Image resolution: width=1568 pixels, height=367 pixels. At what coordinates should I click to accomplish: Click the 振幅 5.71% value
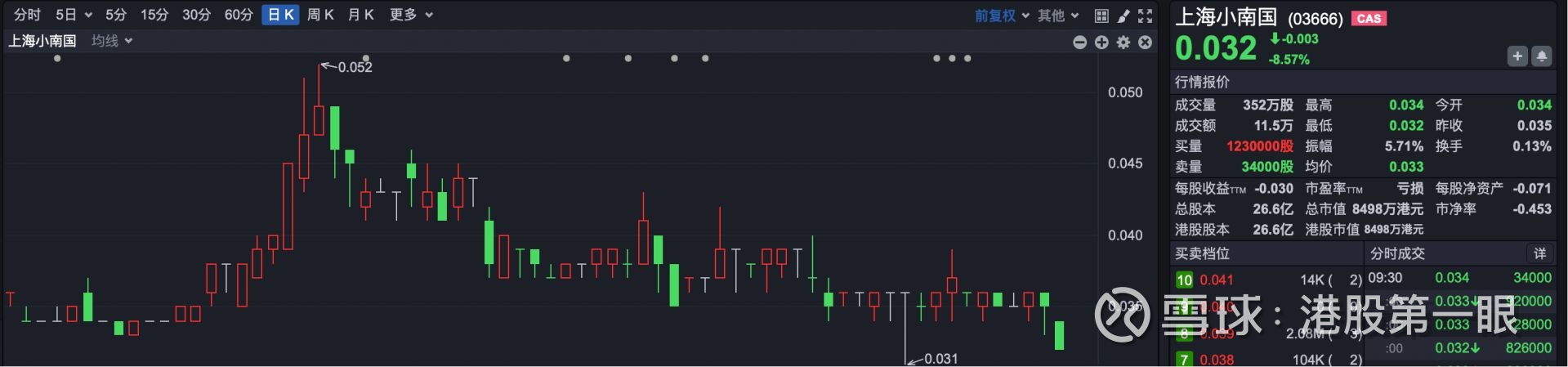coord(1404,146)
